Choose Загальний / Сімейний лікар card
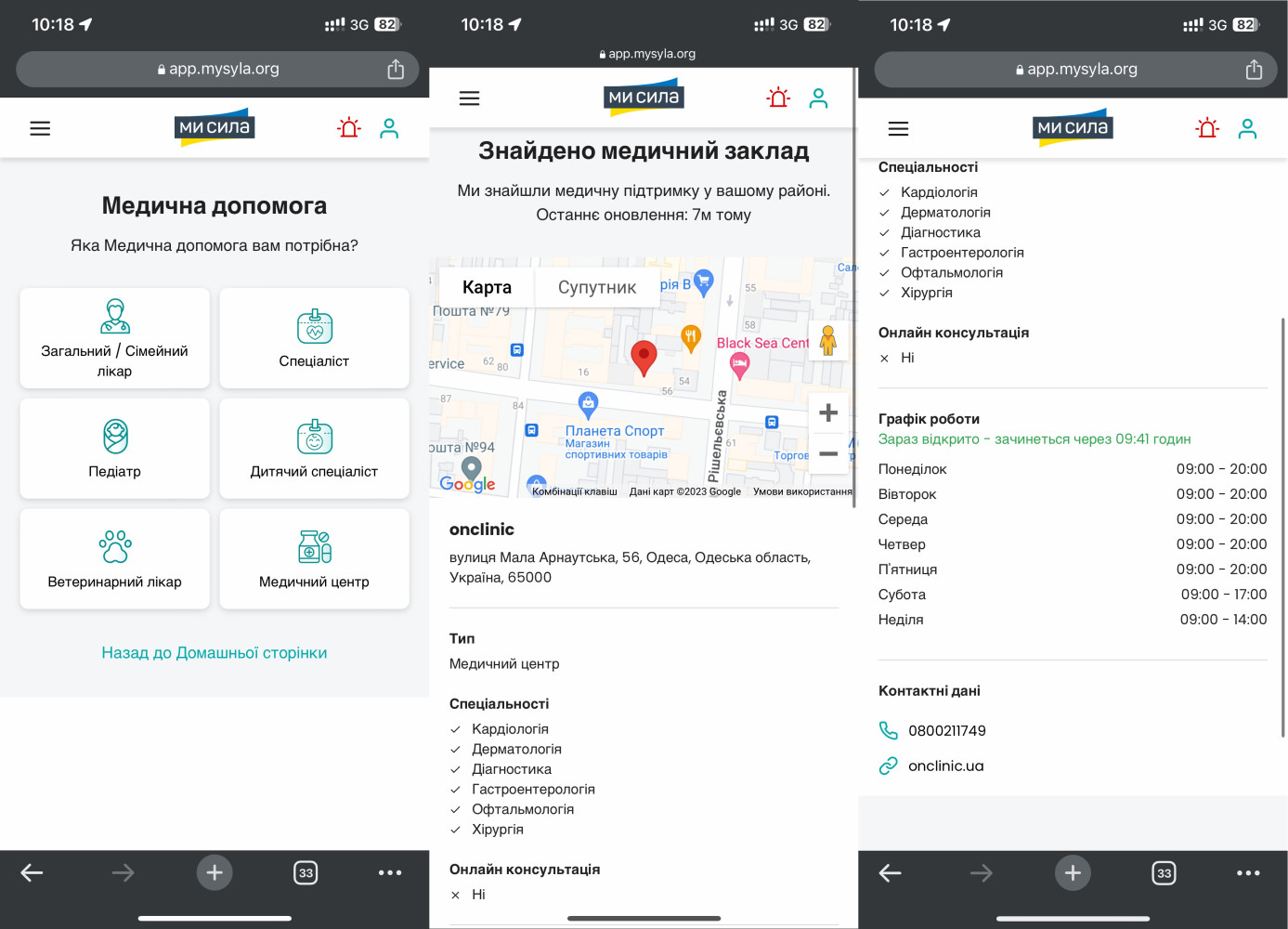The width and height of the screenshot is (1288, 929). click(115, 338)
